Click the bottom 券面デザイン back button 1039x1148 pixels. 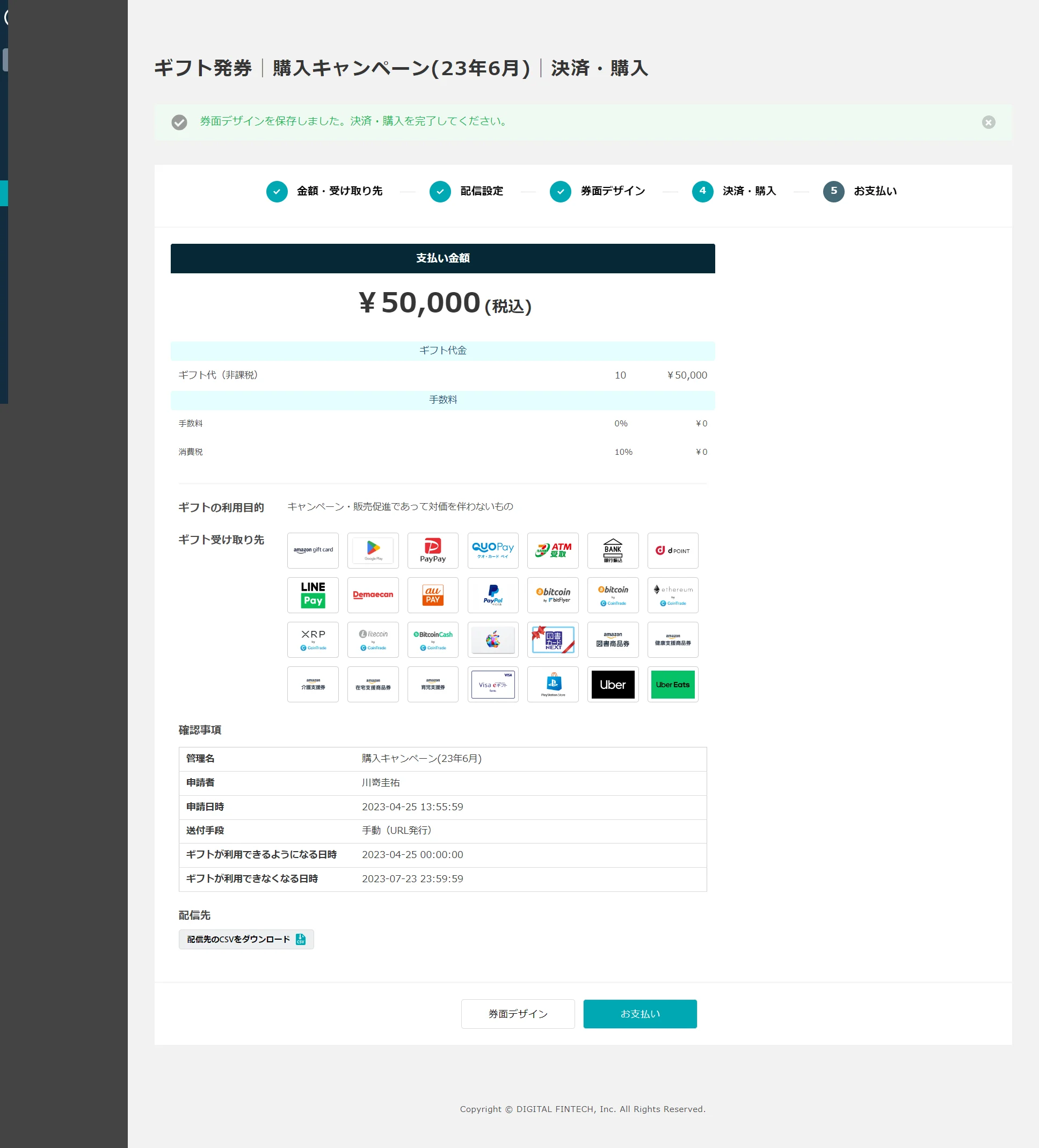[518, 1014]
